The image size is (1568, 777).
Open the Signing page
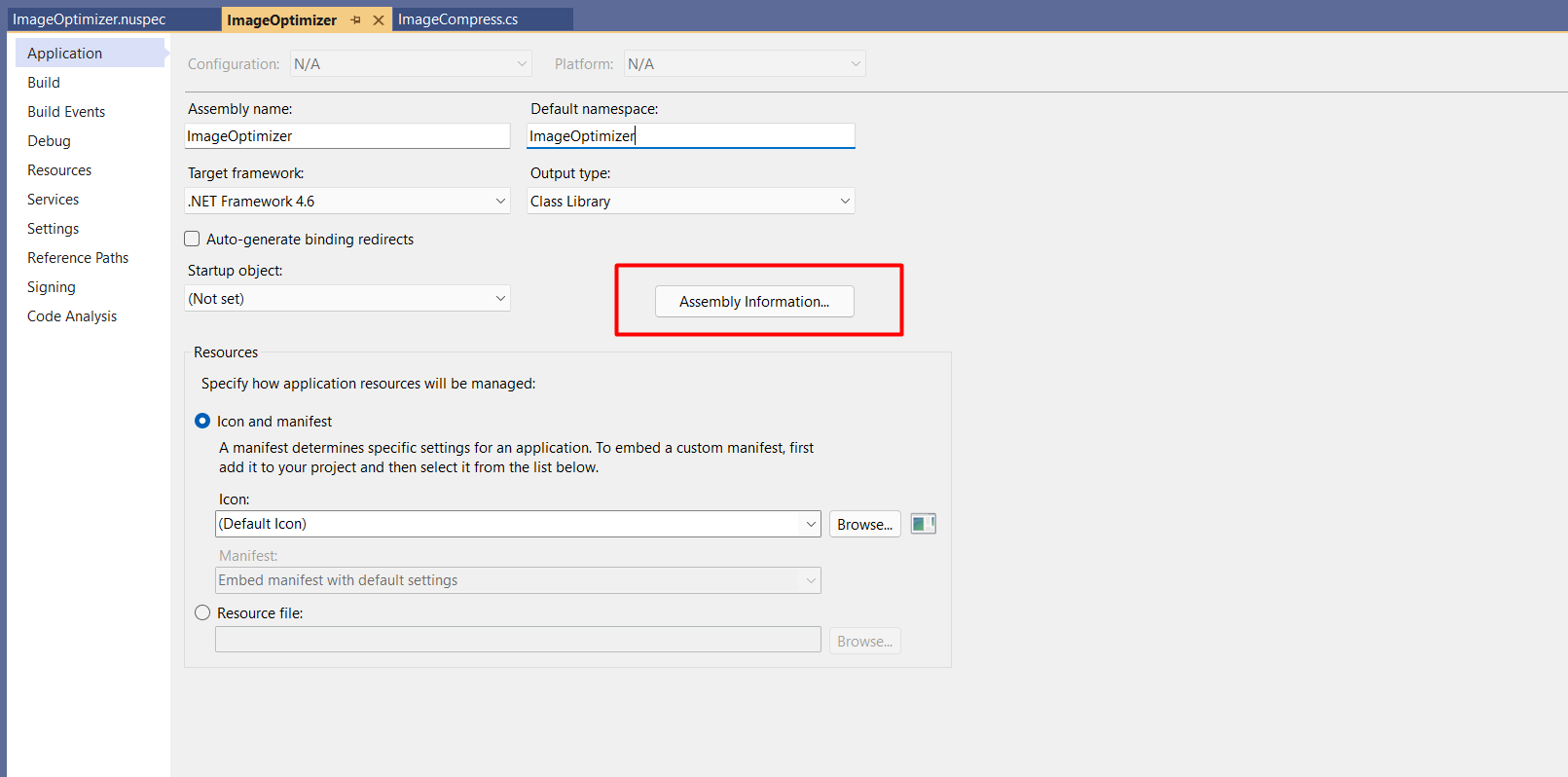pyautogui.click(x=52, y=287)
